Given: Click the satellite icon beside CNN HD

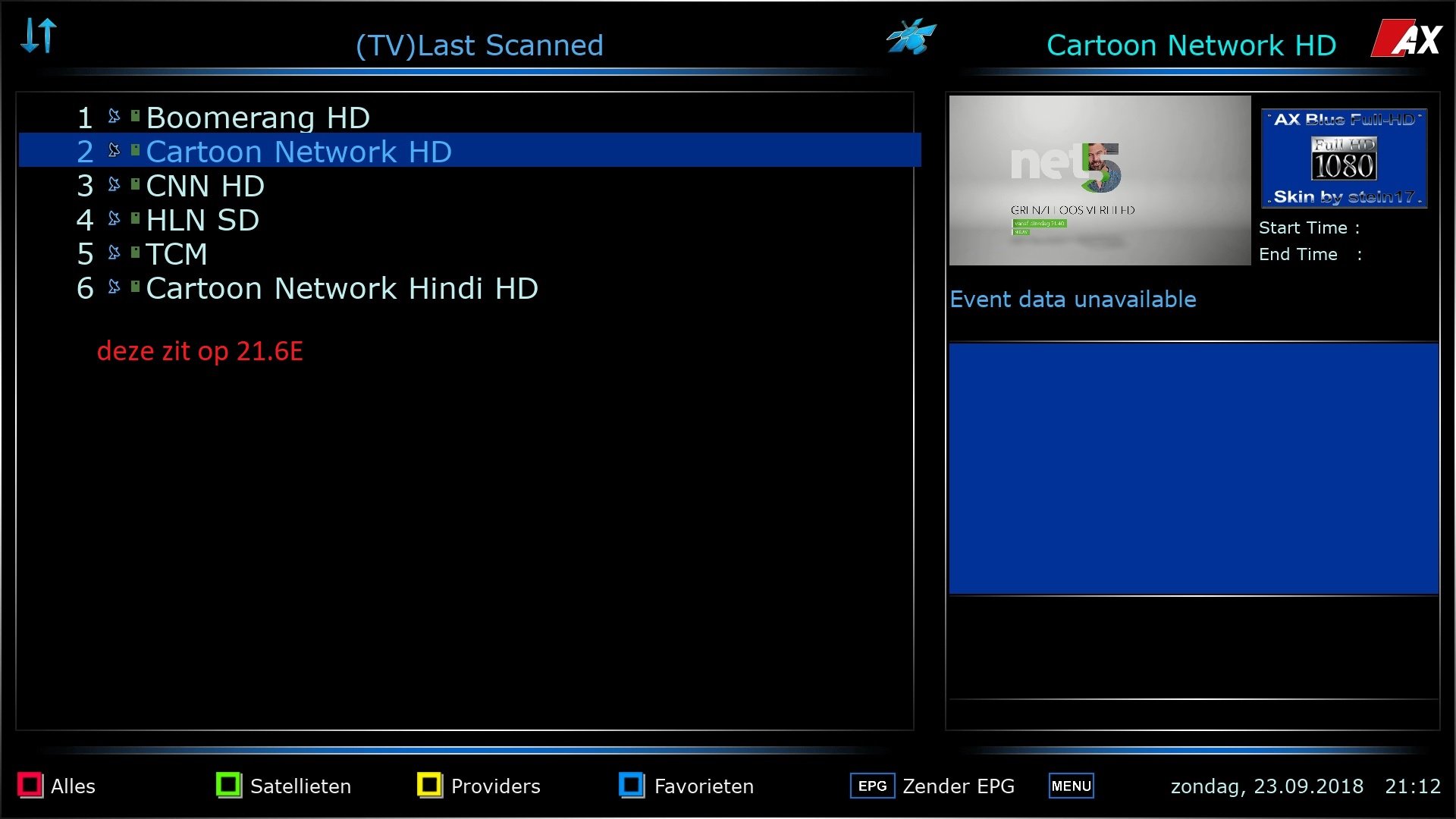Looking at the screenshot, I should pyautogui.click(x=114, y=184).
